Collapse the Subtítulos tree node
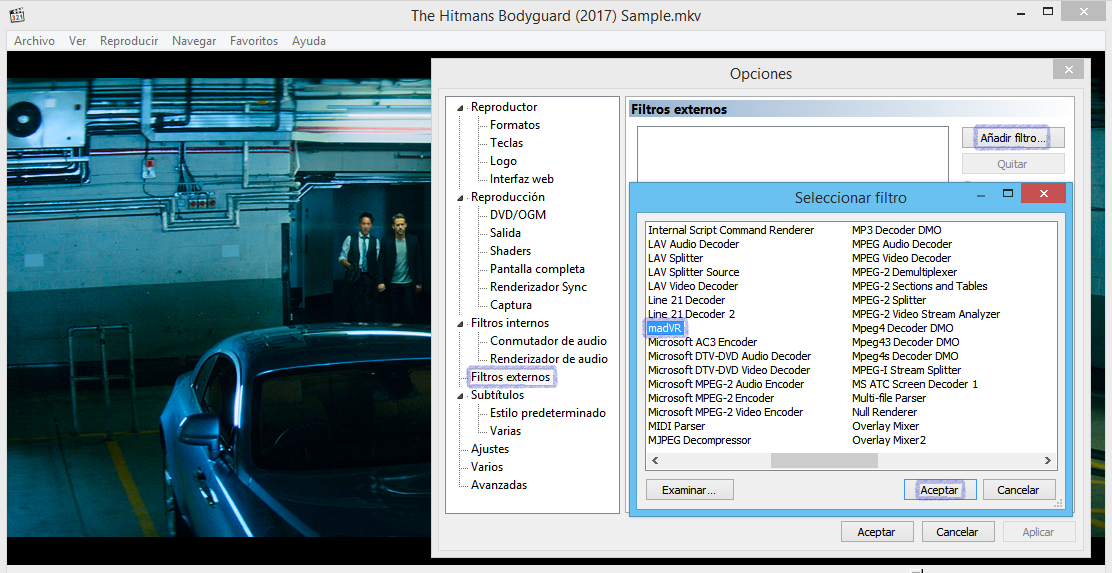 (461, 396)
